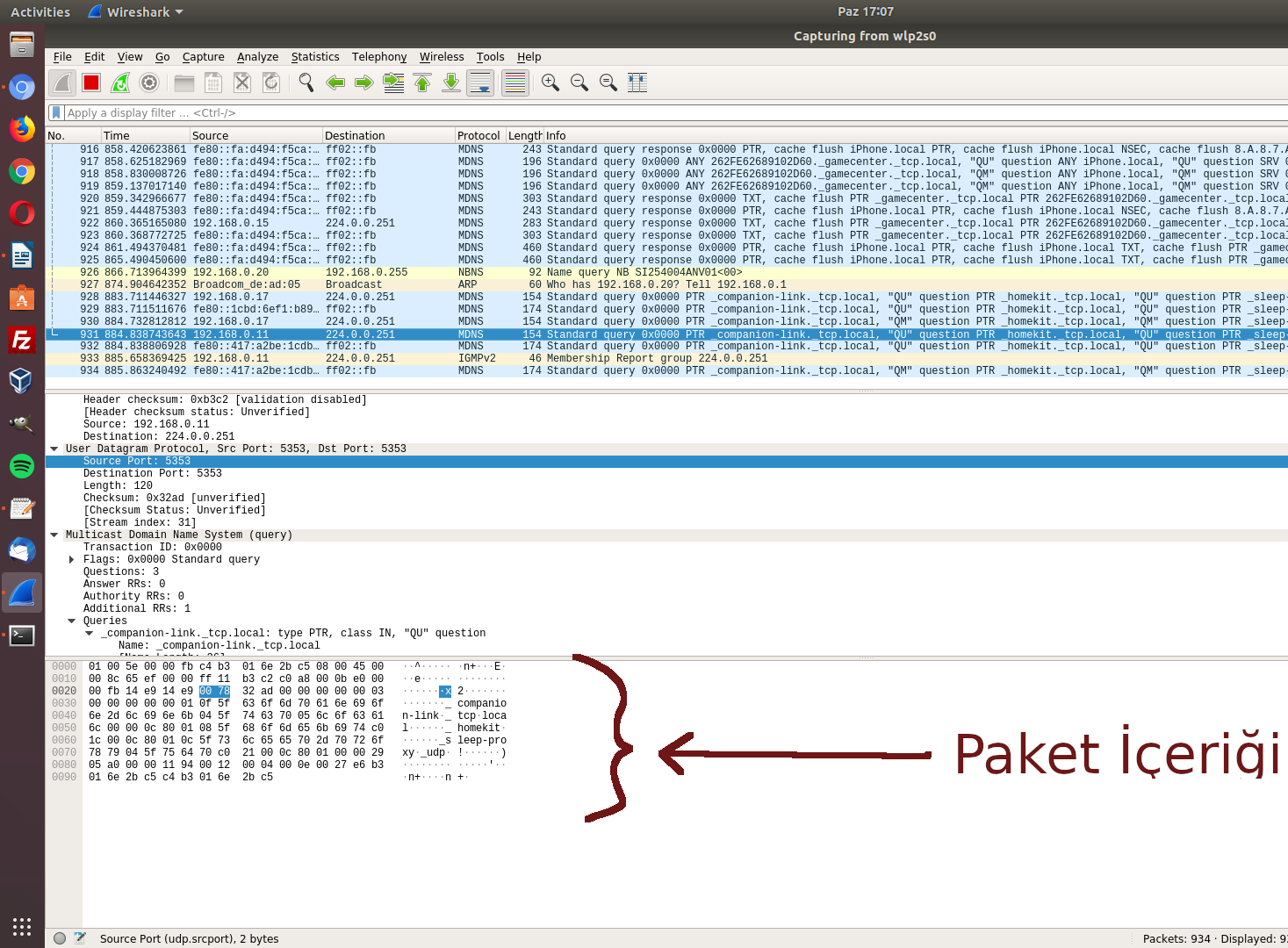Open display filter bookmarks

coord(56,112)
